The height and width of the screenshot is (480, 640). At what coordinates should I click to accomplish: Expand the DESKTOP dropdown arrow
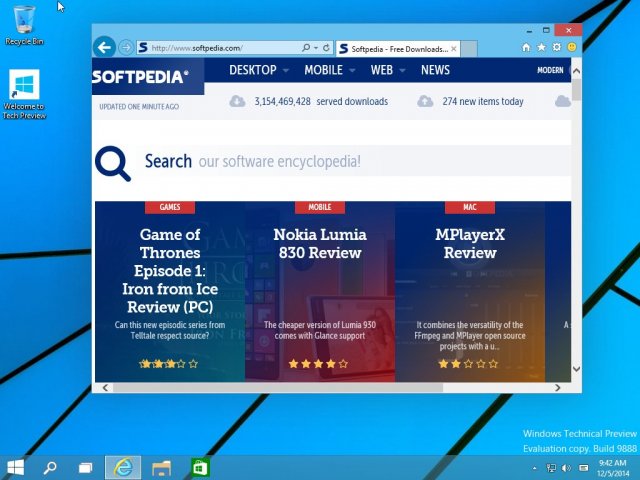pos(286,71)
